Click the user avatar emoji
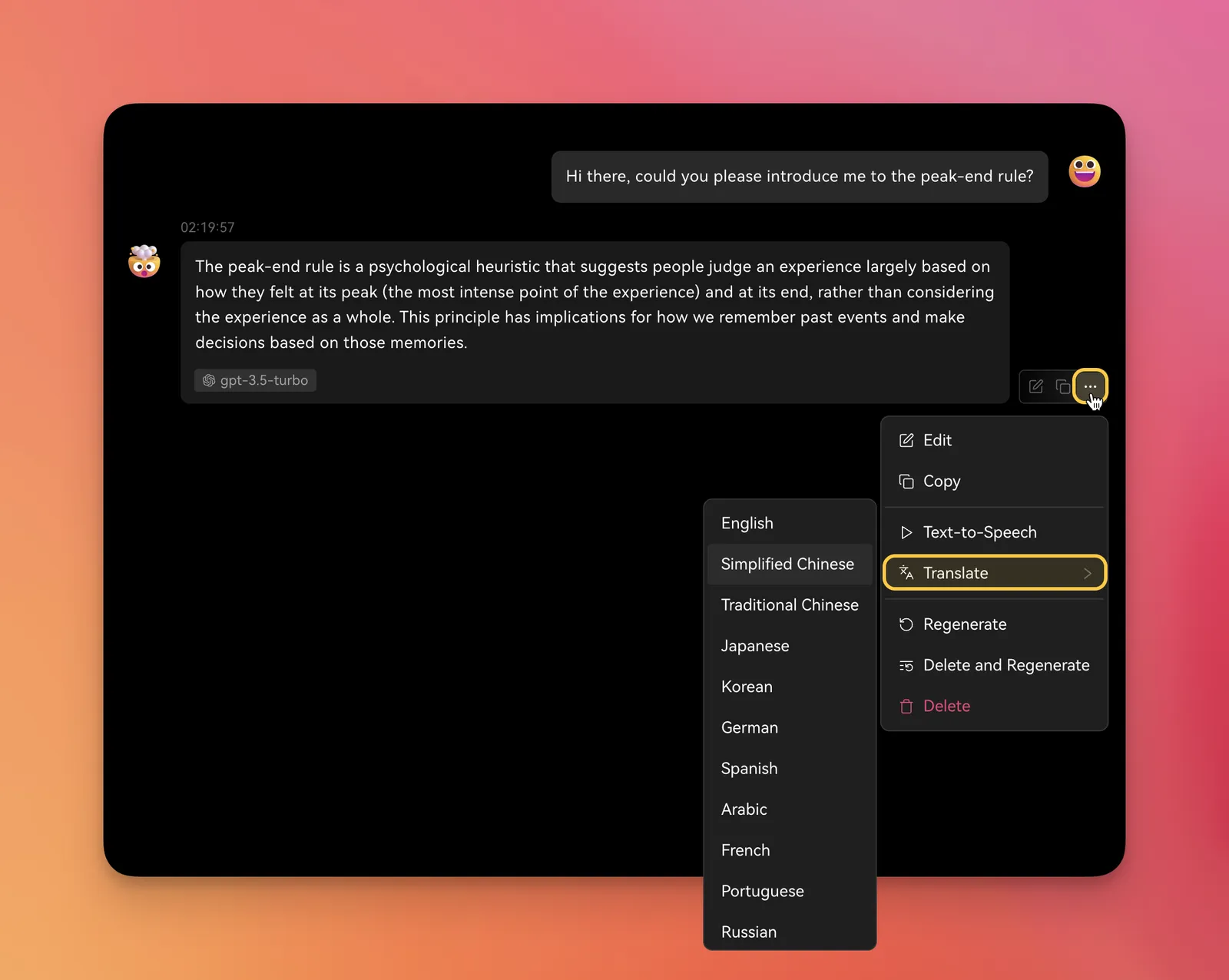 (1084, 171)
